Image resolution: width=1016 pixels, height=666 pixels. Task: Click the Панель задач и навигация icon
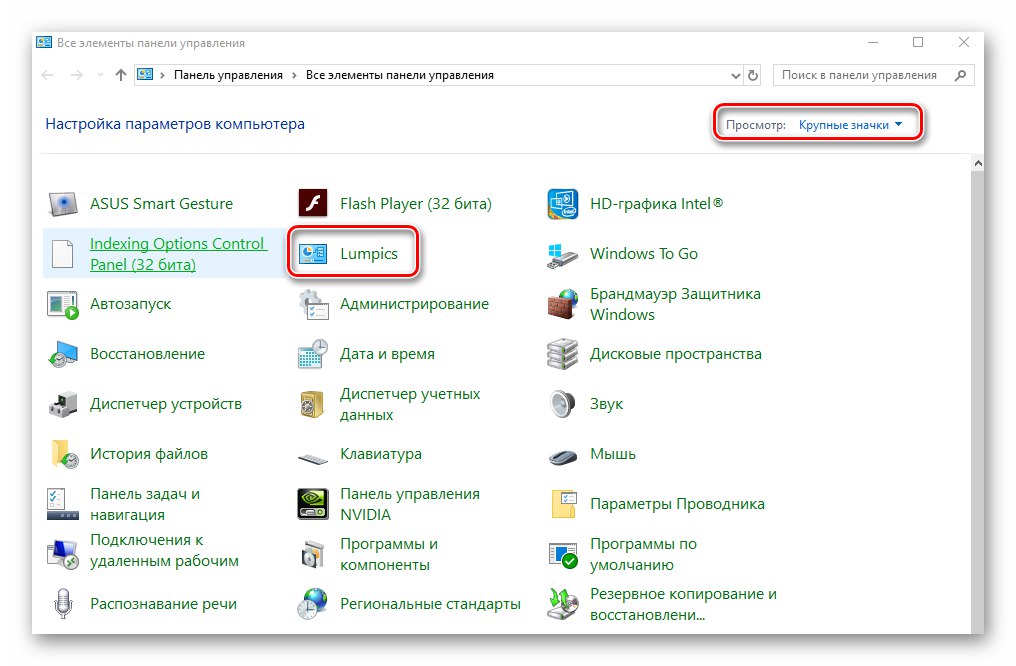pos(63,504)
